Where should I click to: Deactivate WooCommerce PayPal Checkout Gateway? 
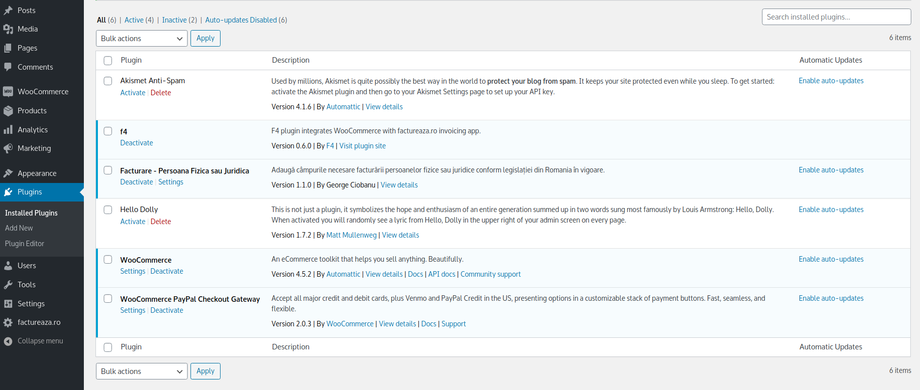[x=167, y=310]
